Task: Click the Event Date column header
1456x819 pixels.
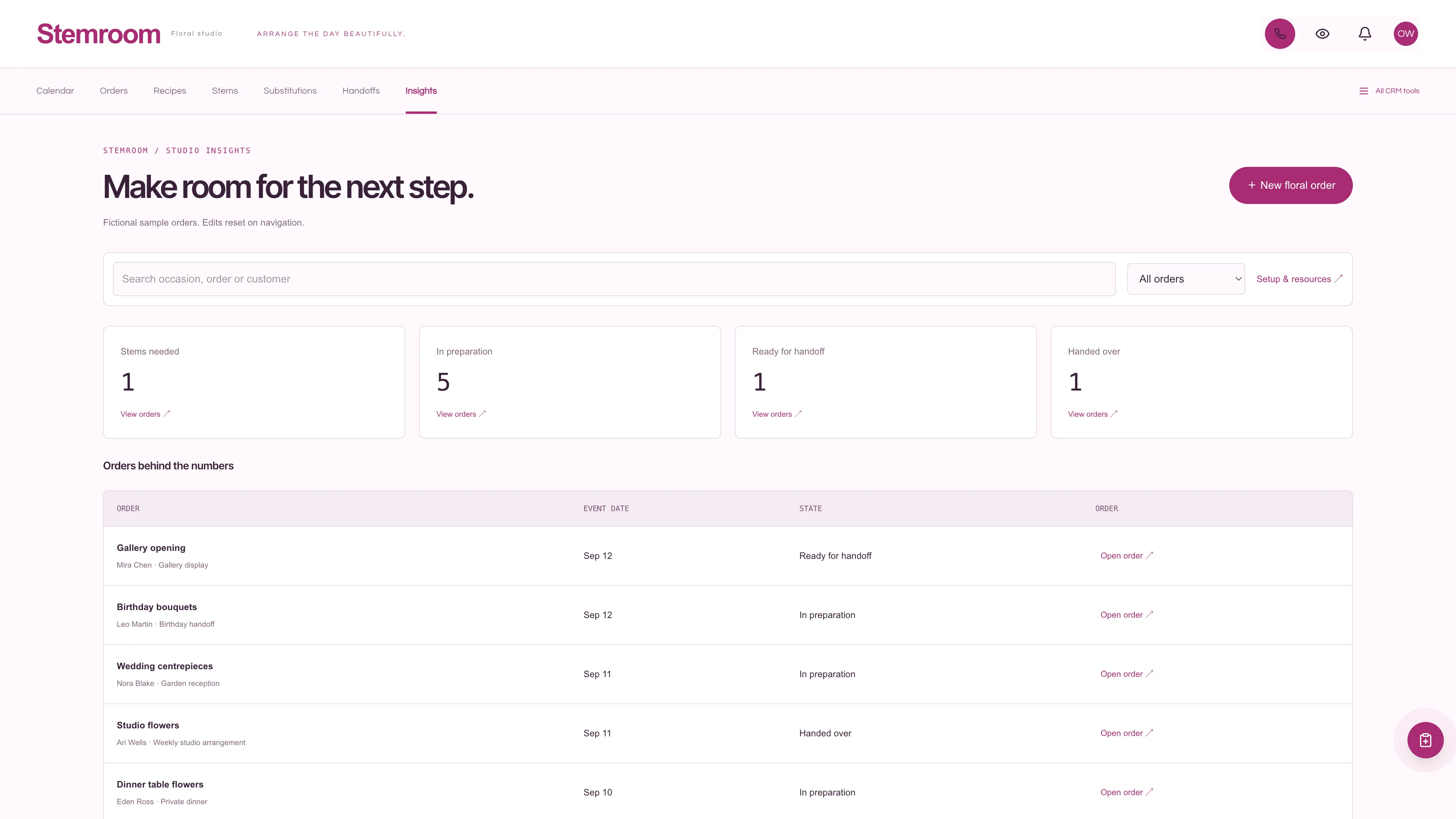Action: (x=606, y=509)
